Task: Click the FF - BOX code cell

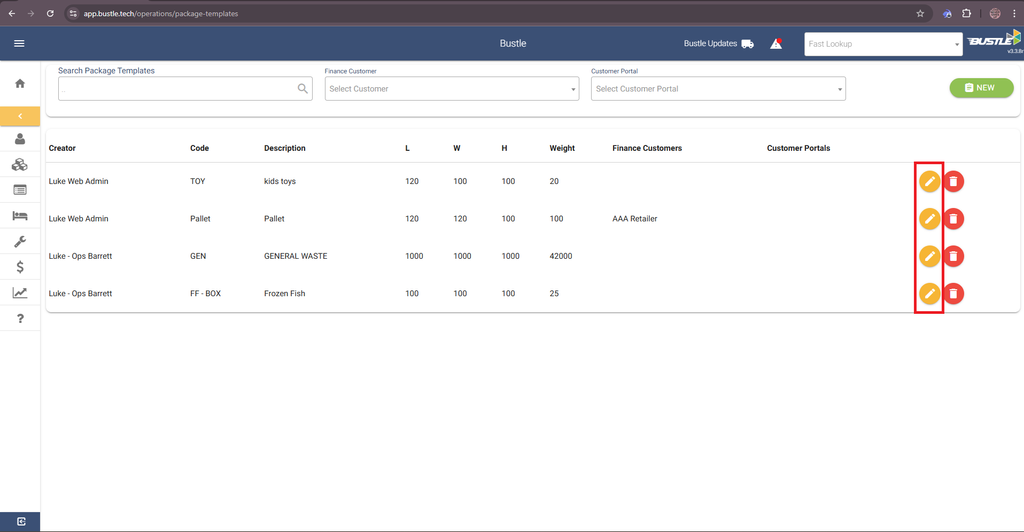Action: click(x=205, y=294)
